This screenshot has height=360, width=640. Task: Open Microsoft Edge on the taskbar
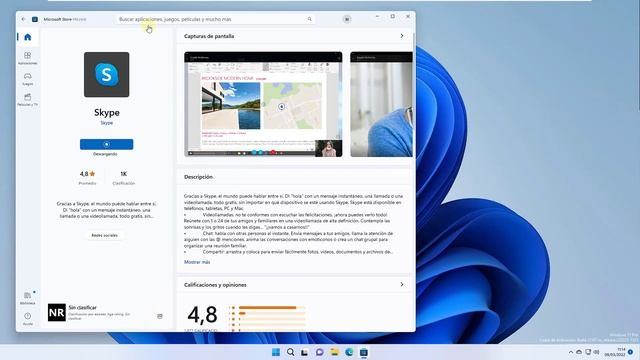pyautogui.click(x=349, y=352)
